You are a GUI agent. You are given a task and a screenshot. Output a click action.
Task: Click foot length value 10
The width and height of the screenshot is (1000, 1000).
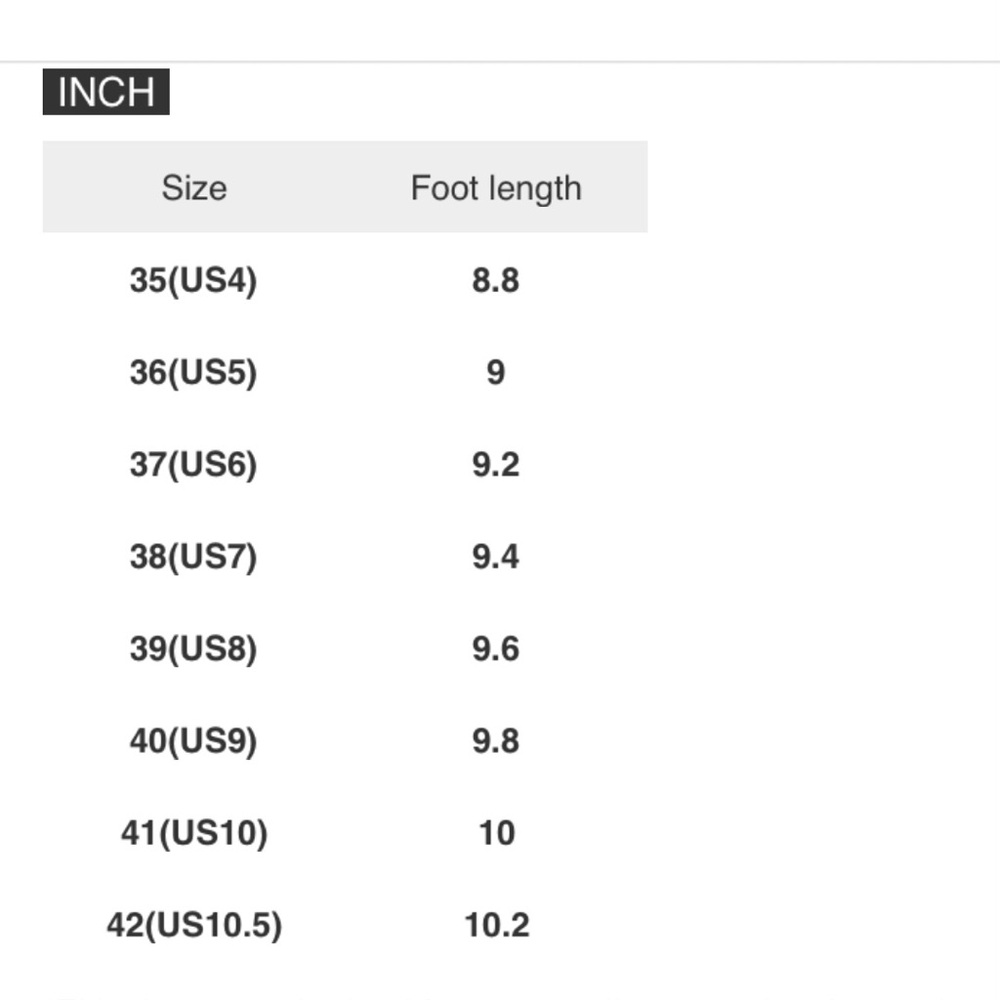(497, 833)
